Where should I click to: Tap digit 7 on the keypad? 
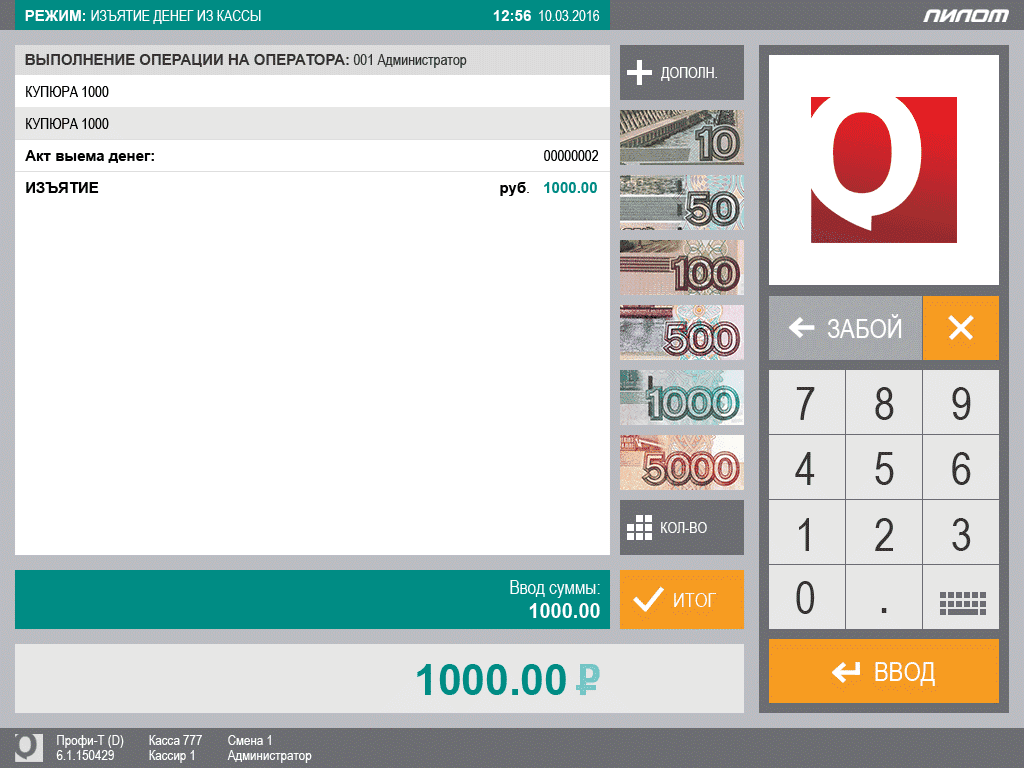[x=807, y=402]
